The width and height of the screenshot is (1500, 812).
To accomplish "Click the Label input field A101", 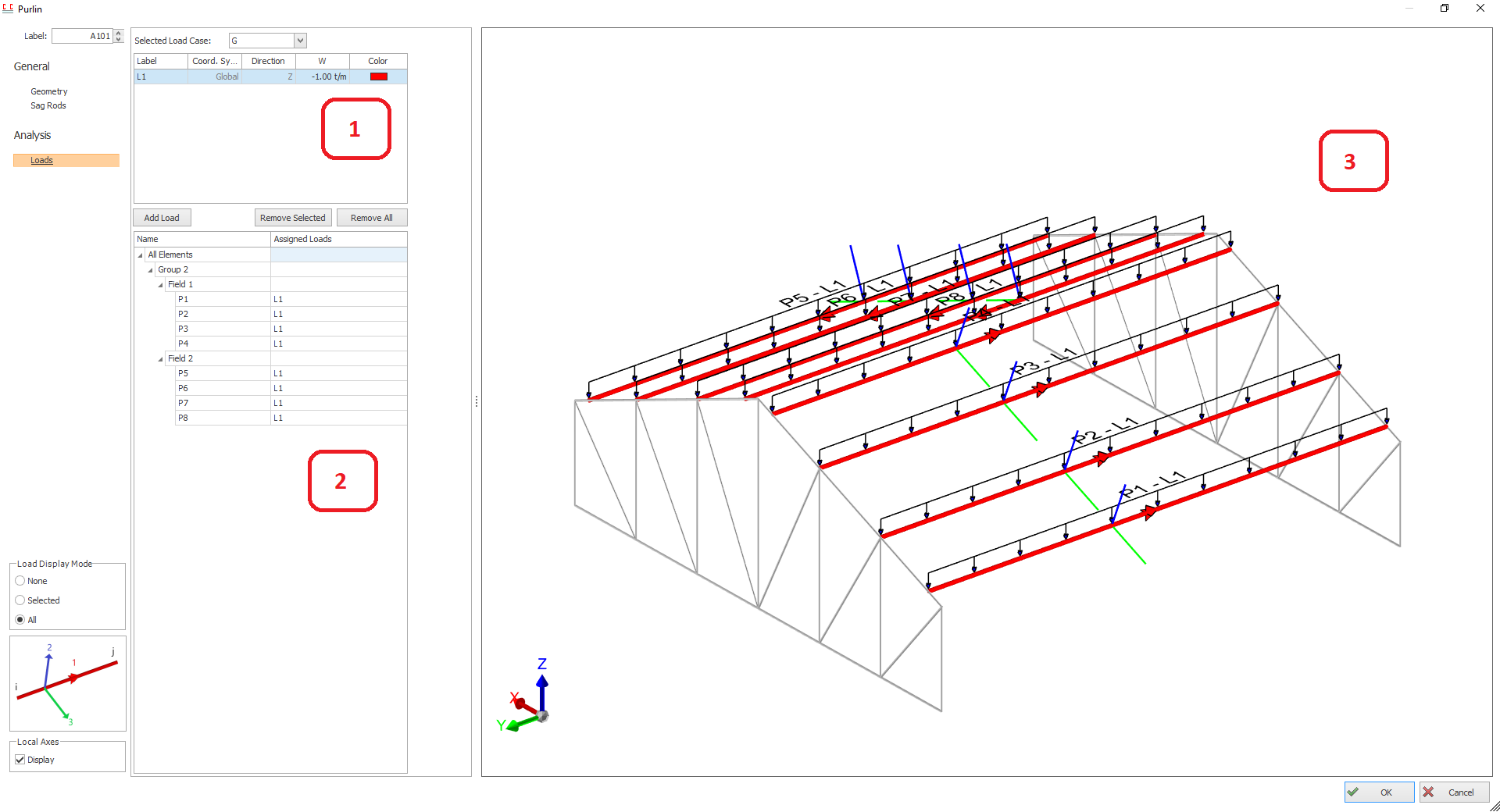I will [x=83, y=36].
